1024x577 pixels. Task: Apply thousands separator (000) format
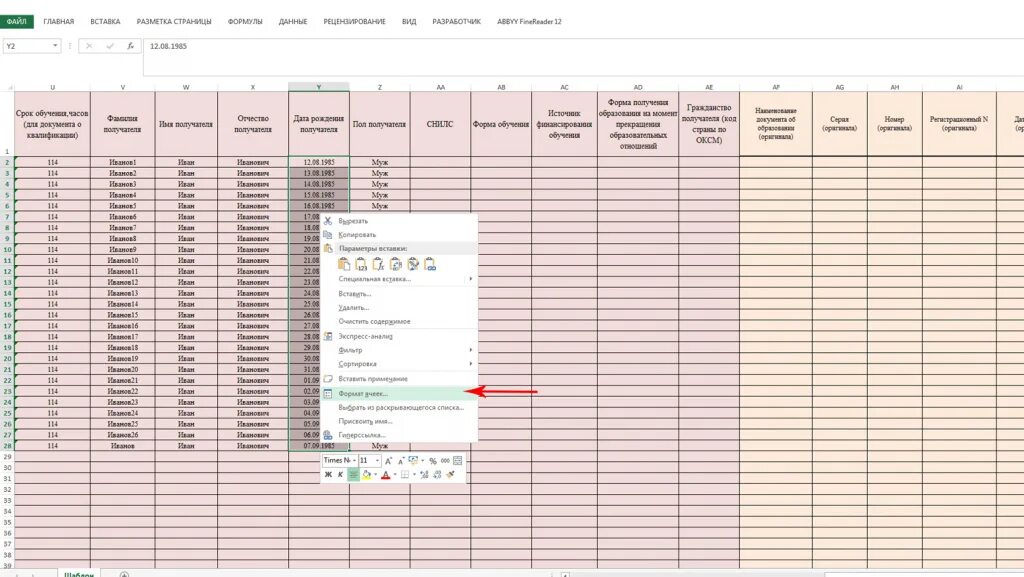pyautogui.click(x=445, y=461)
